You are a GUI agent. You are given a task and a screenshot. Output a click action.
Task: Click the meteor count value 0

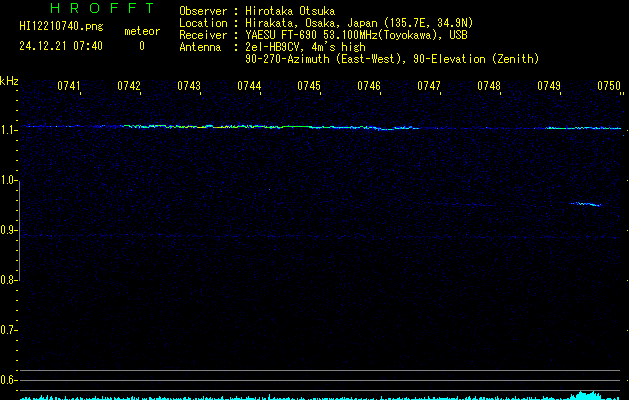(x=142, y=46)
